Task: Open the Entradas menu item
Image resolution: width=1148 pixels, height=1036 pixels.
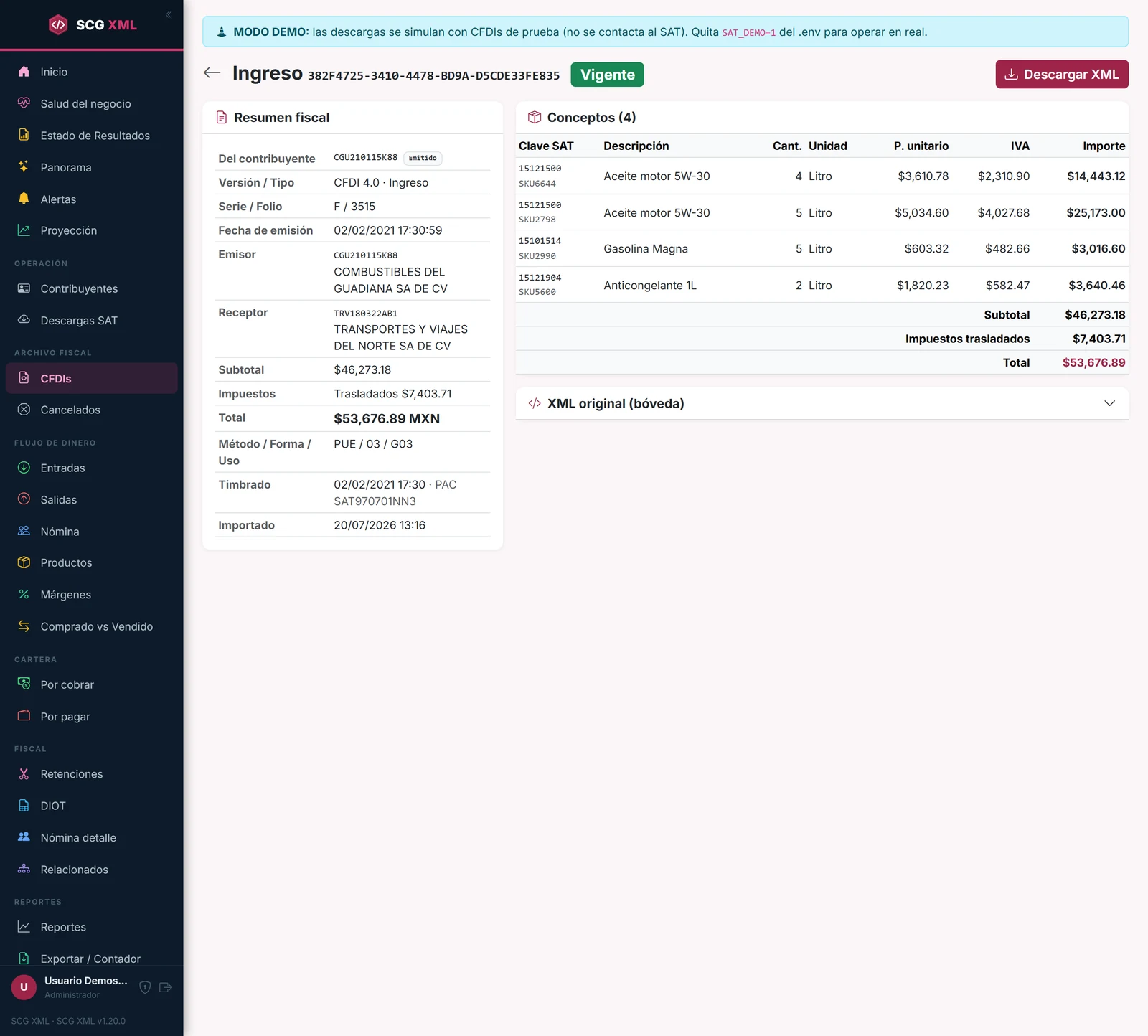Action: pyautogui.click(x=92, y=468)
